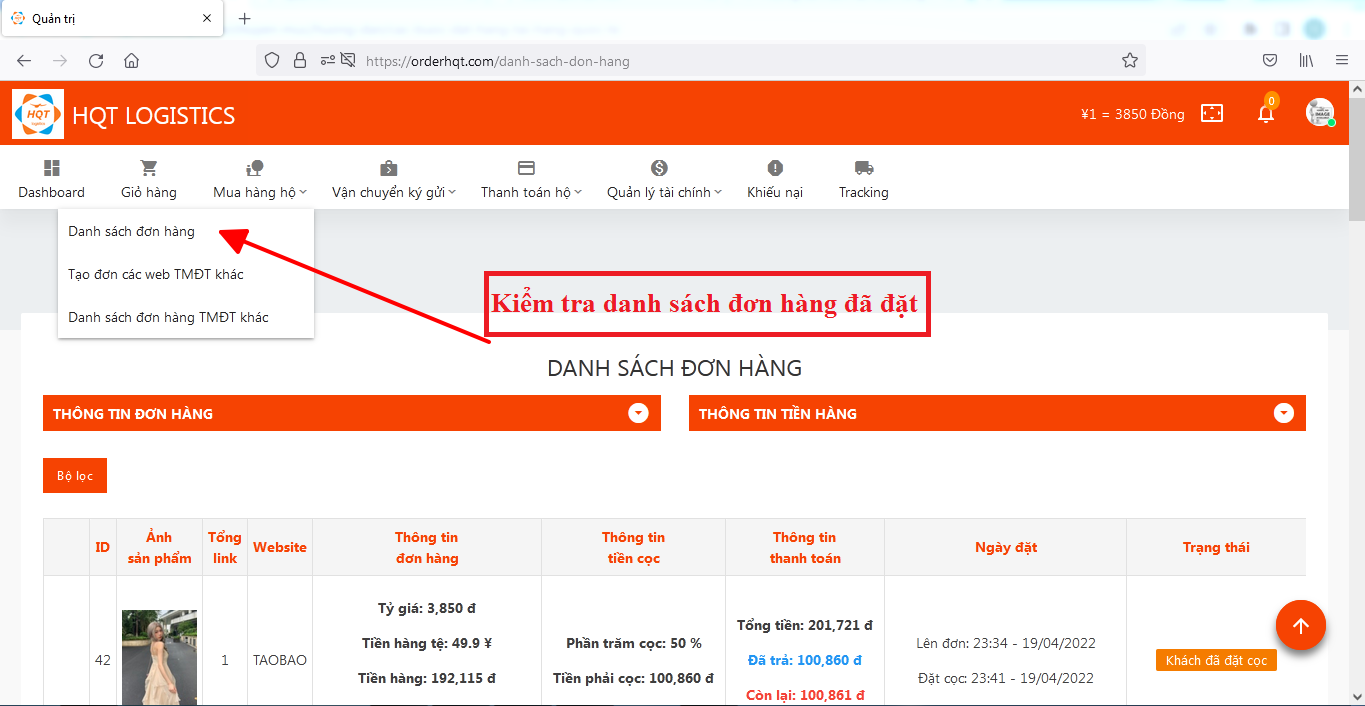This screenshot has width=1365, height=706.
Task: Click the tracking protection shield icon
Action: click(272, 61)
